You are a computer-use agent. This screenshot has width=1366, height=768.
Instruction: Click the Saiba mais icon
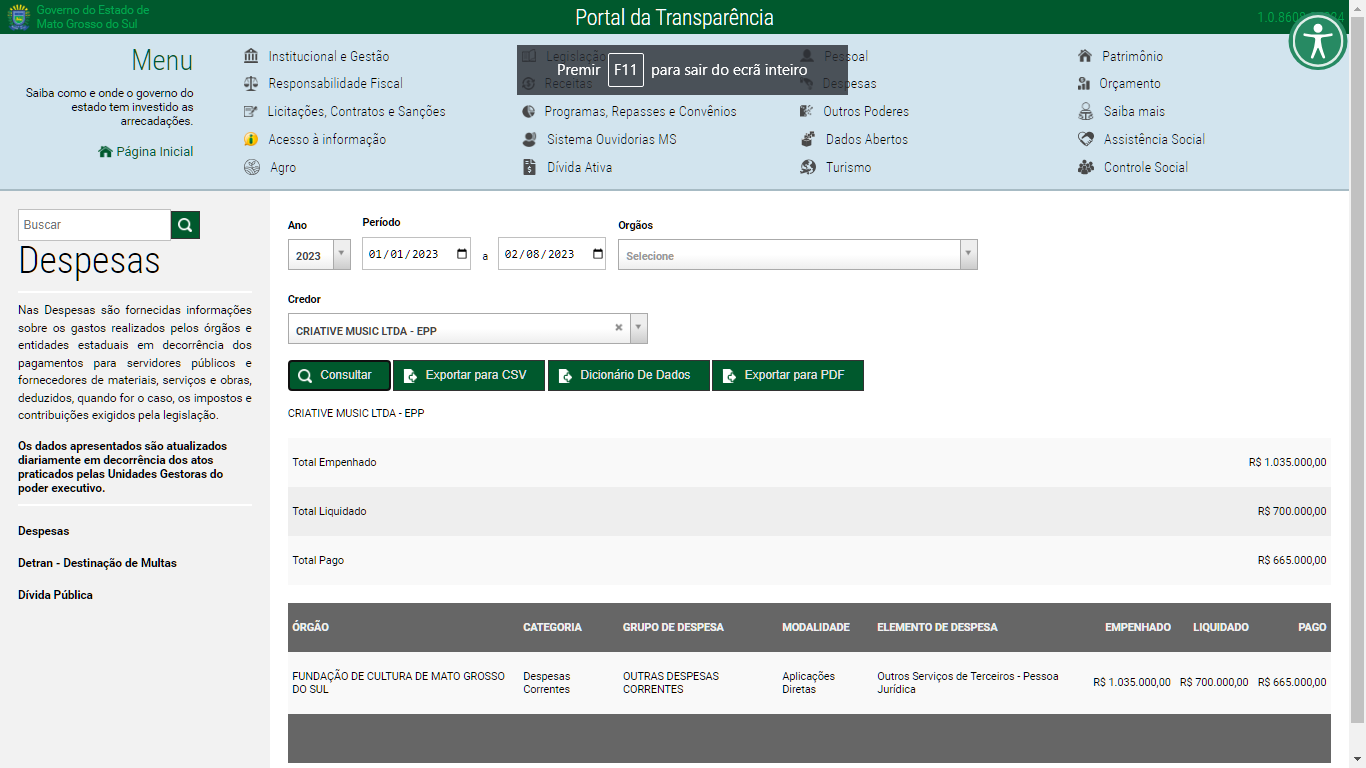1085,112
